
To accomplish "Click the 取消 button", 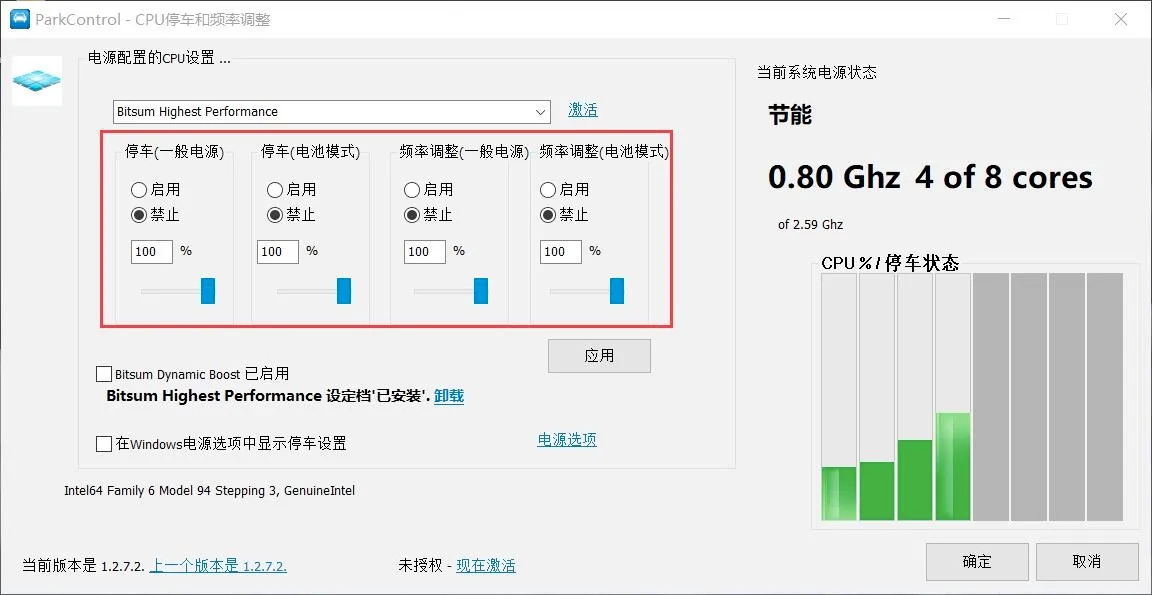I will pyautogui.click(x=1087, y=561).
